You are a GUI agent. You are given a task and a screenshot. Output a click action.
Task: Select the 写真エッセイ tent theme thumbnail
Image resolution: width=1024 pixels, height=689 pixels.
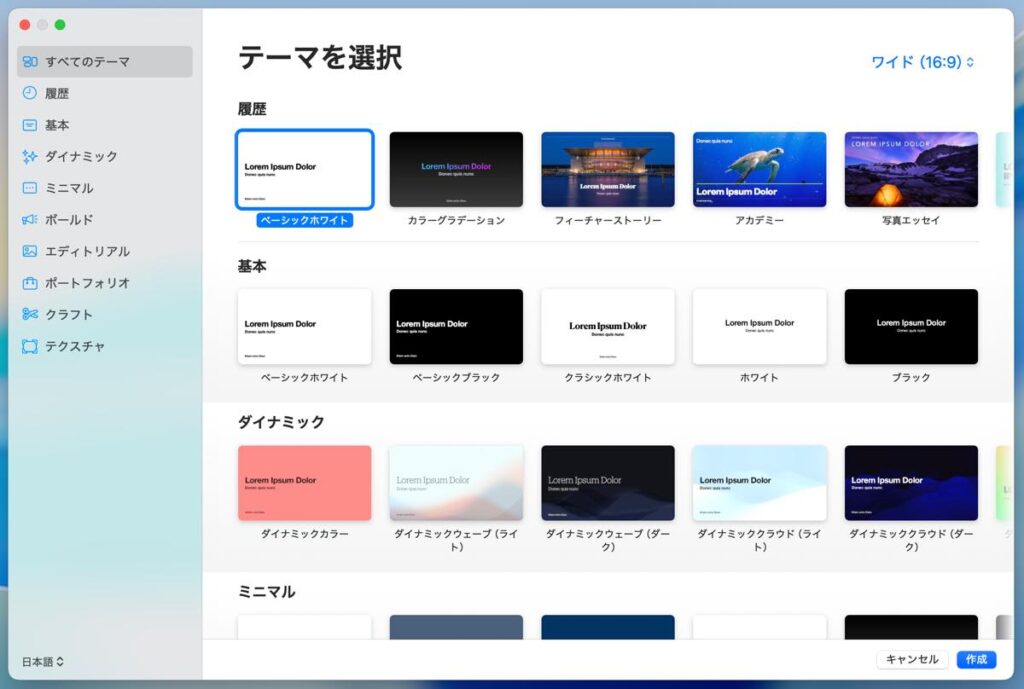[x=911, y=169]
